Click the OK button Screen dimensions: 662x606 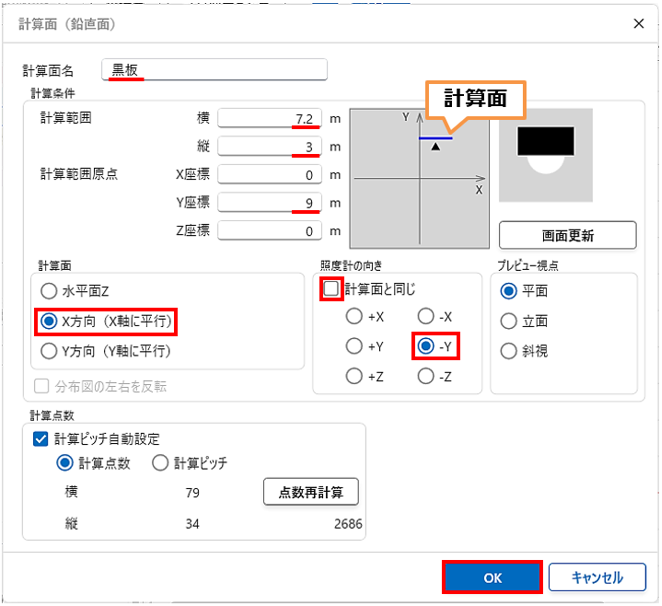point(491,577)
